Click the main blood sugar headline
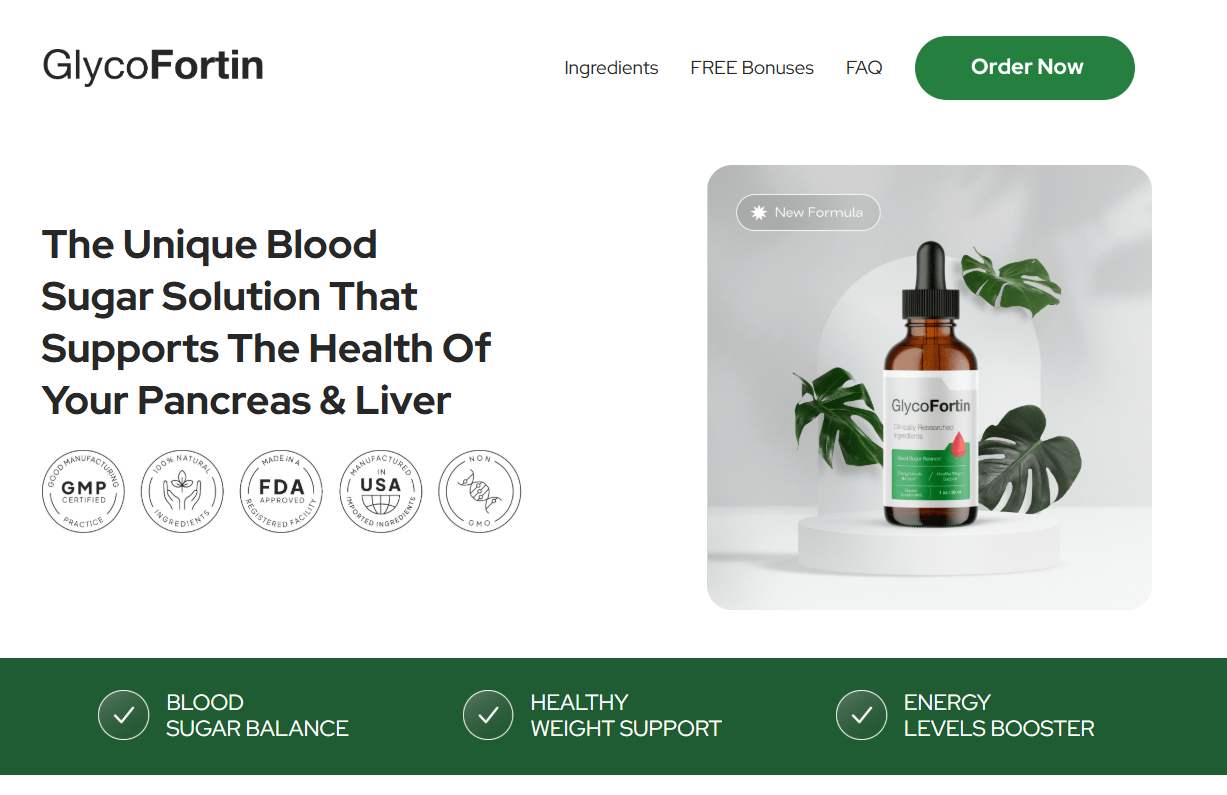This screenshot has width=1227, height=795. (x=266, y=323)
